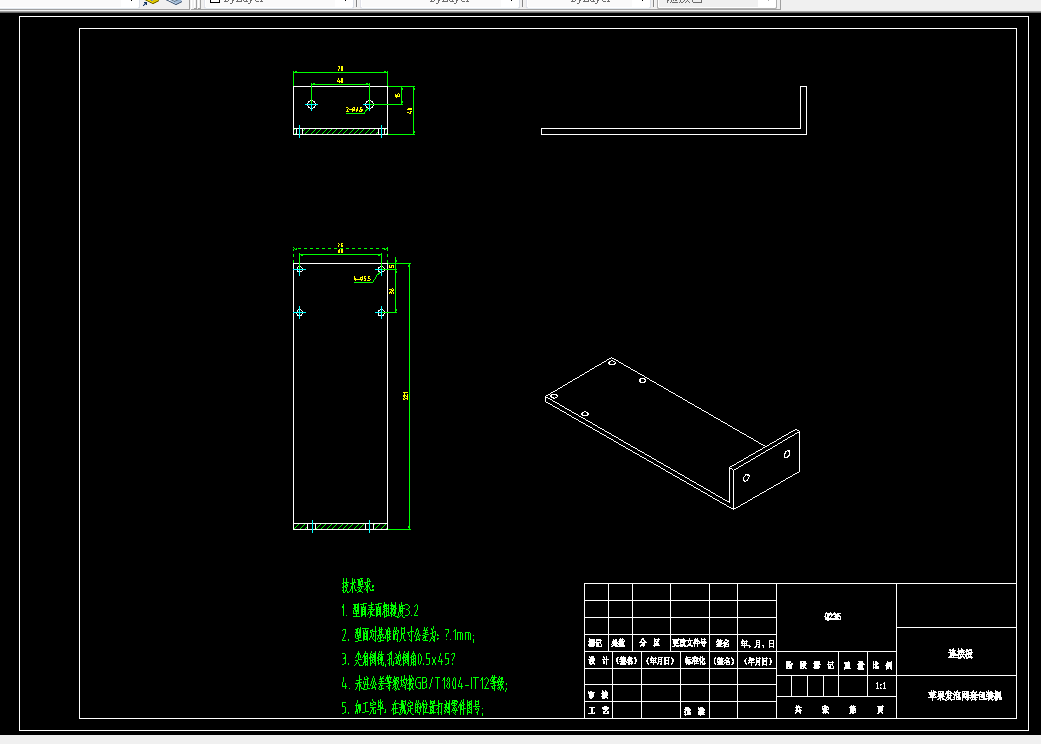The width and height of the screenshot is (1041, 744).
Task: Click the 苹果发泡网套包装机 project name text
Action: tap(965, 696)
